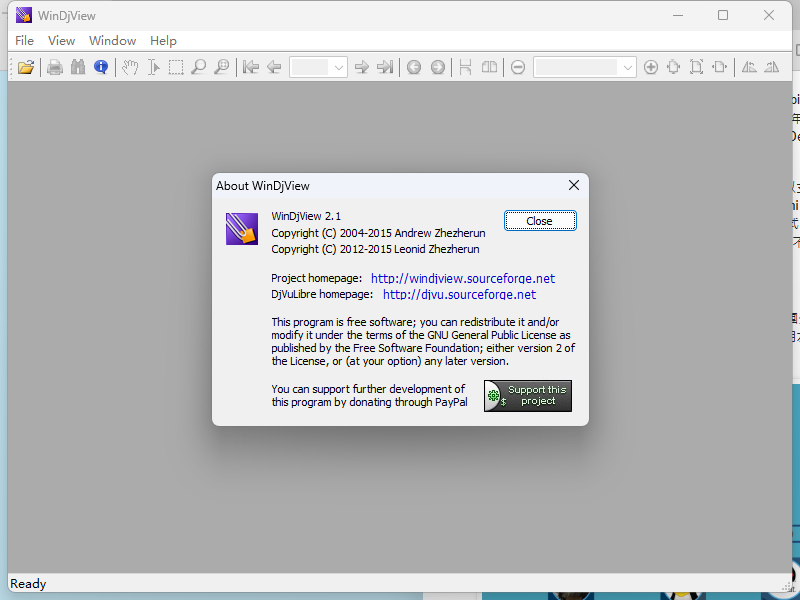Open the Help menu
The image size is (800, 600).
(163, 41)
